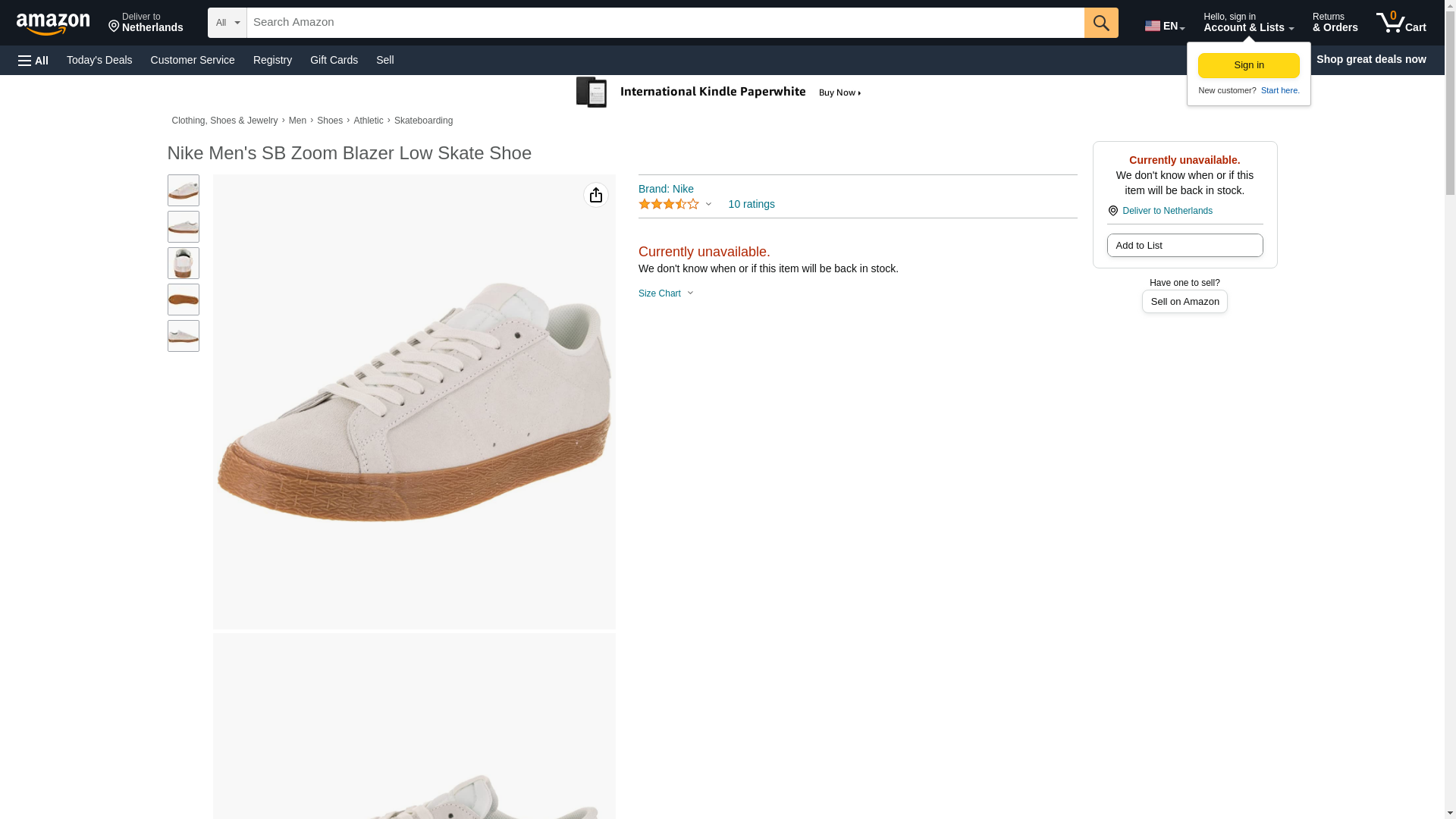The image size is (1456, 819).
Task: Click the Amazon logo
Action: tap(53, 24)
